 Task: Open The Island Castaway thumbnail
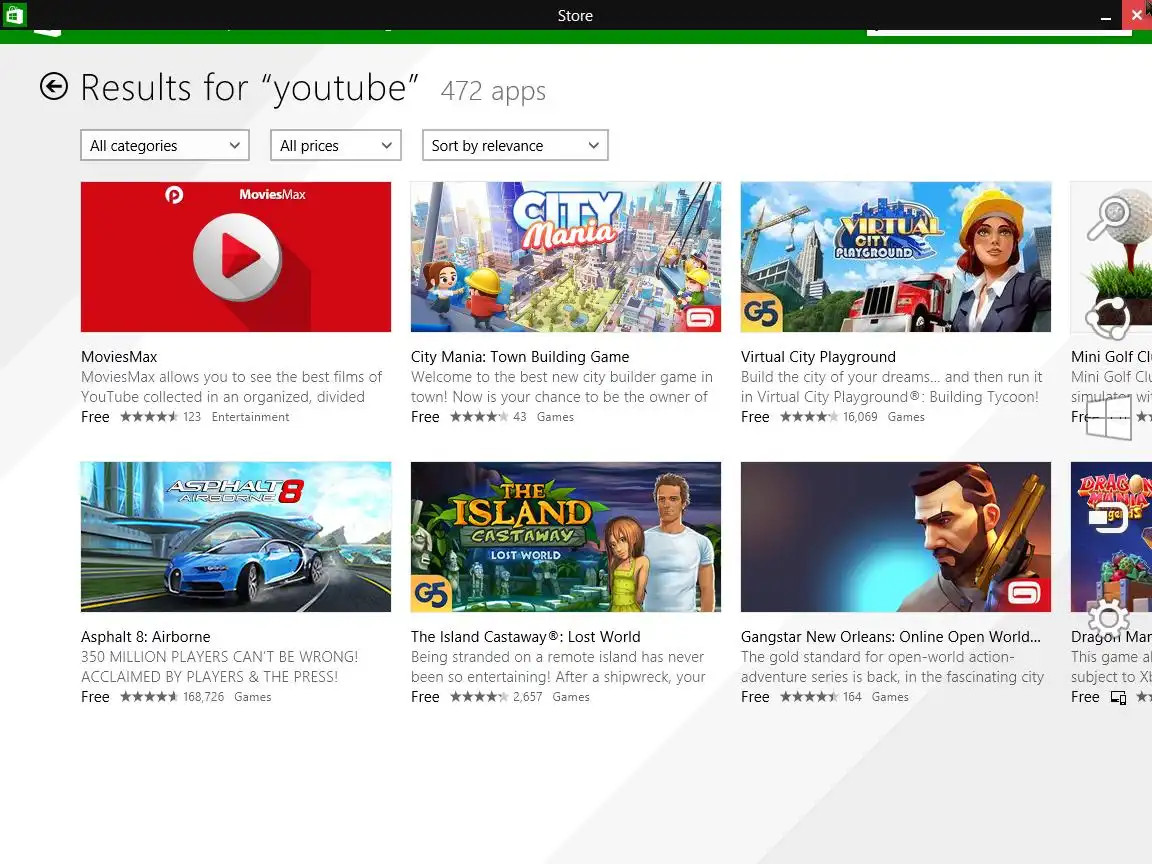[566, 537]
